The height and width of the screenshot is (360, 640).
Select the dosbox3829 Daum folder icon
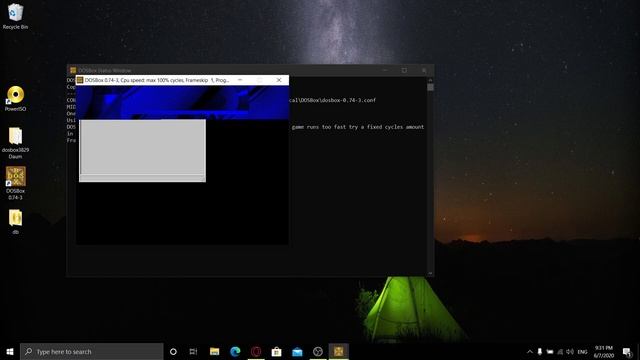[x=15, y=143]
